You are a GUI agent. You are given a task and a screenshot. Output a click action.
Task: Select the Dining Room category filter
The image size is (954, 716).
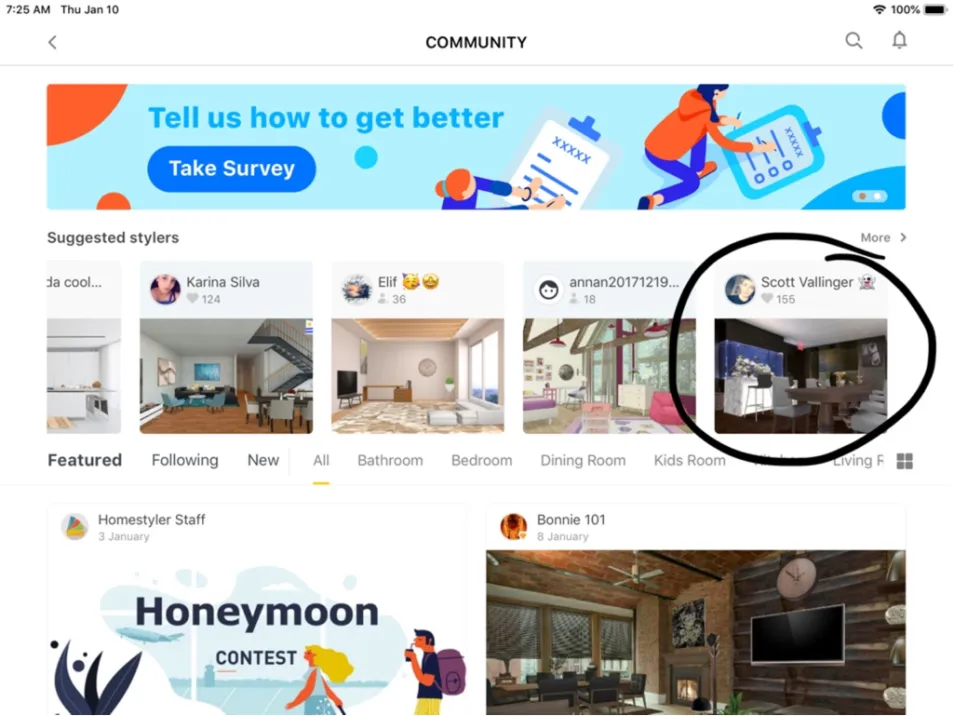[583, 461]
